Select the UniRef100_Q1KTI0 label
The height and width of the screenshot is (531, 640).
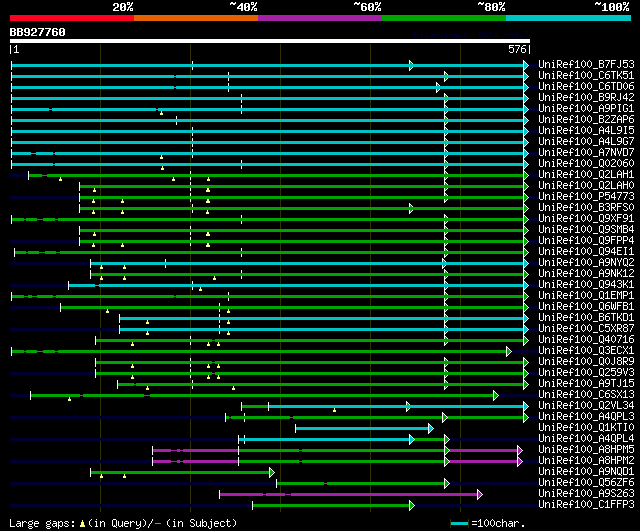(x=586, y=428)
